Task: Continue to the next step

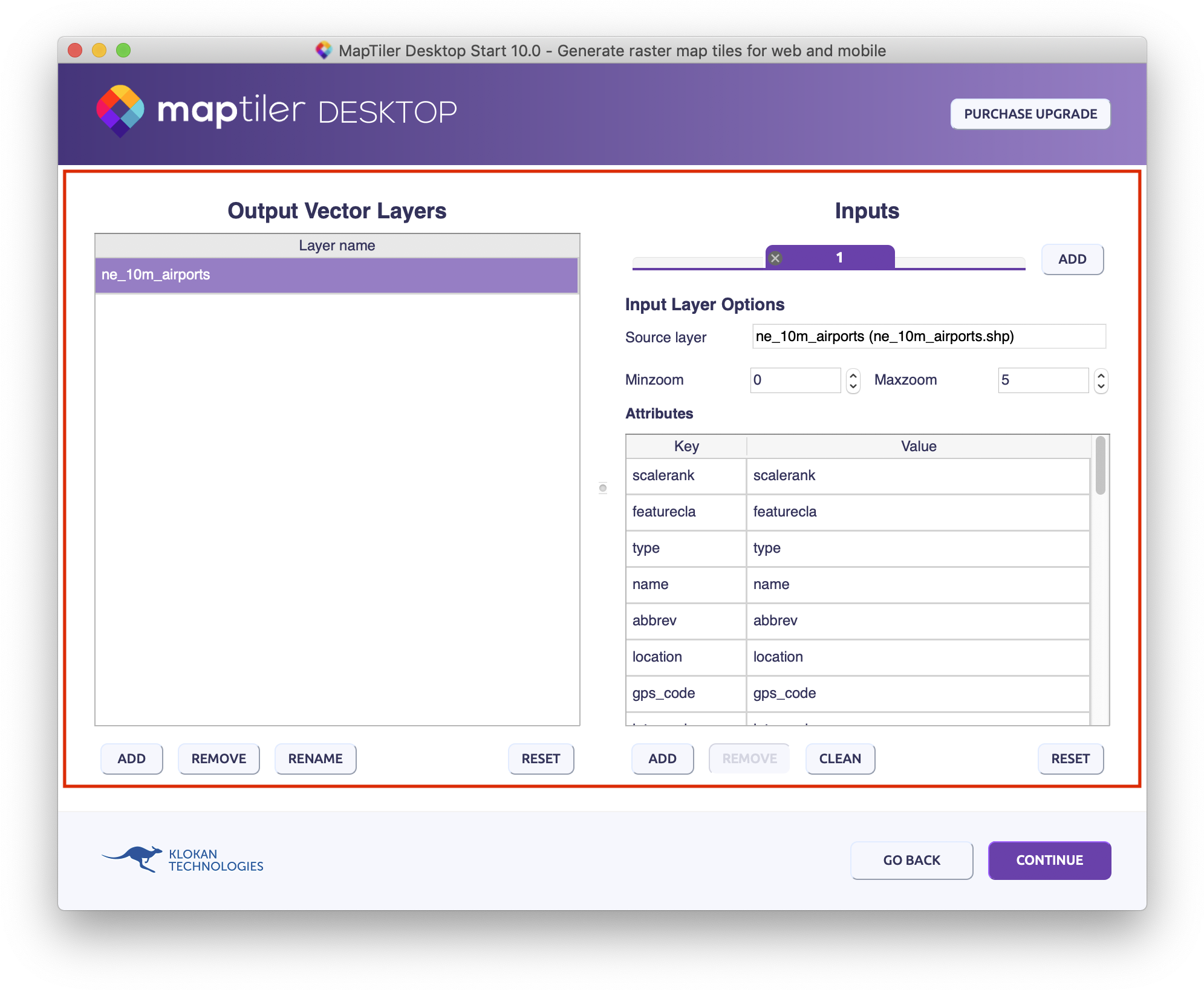Action: point(1049,860)
